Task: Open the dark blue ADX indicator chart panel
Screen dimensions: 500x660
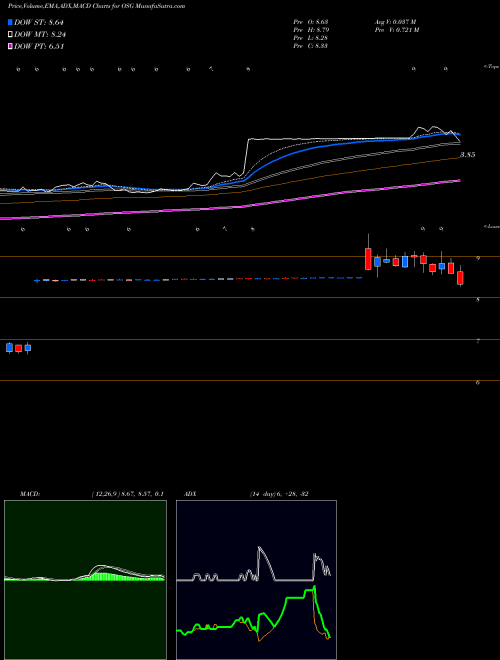Action: point(256,580)
